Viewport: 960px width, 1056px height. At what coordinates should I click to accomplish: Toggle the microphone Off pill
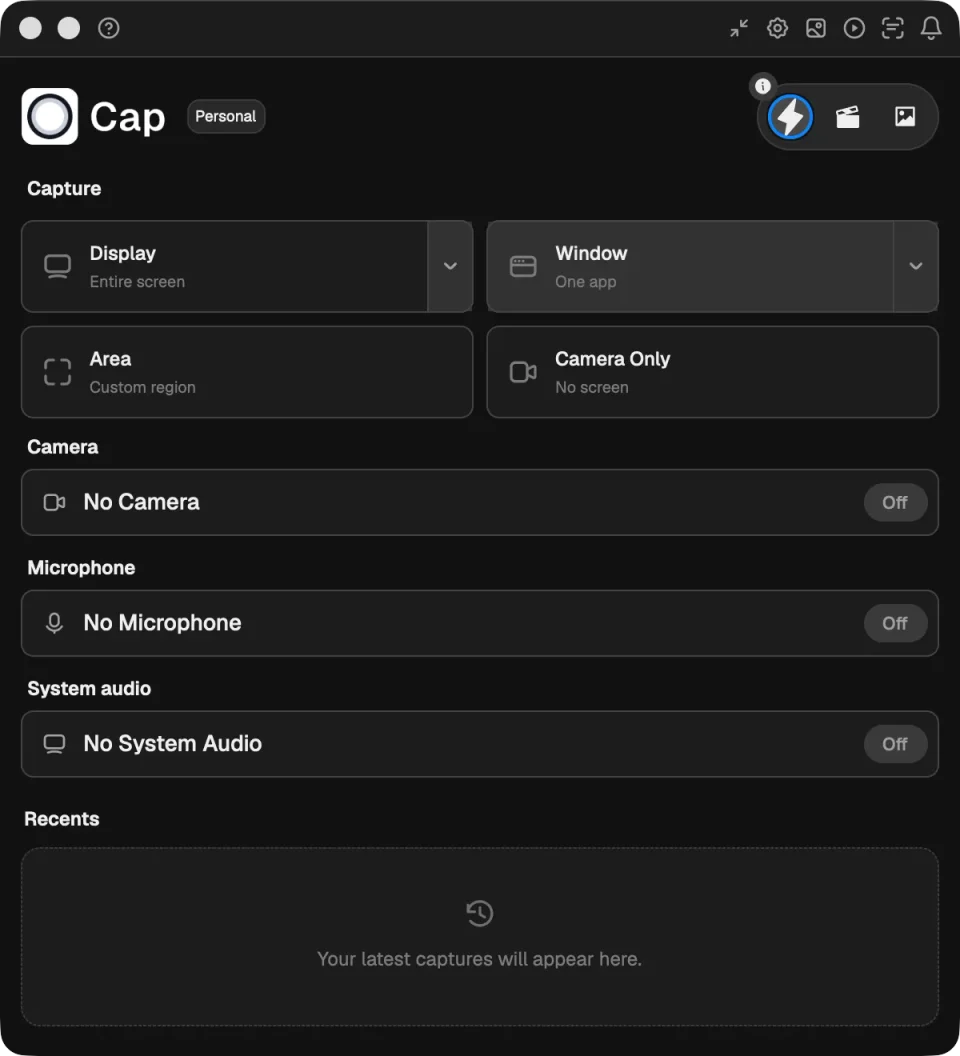[x=895, y=623]
